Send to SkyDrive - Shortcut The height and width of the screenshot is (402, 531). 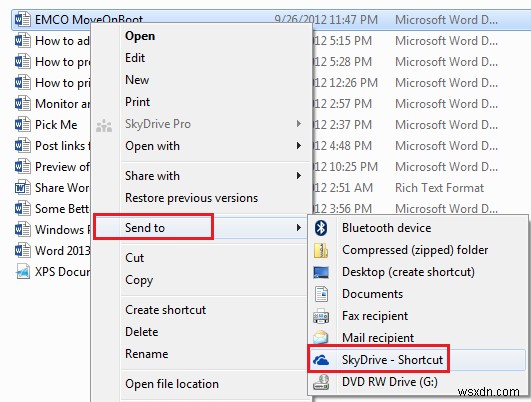392,360
